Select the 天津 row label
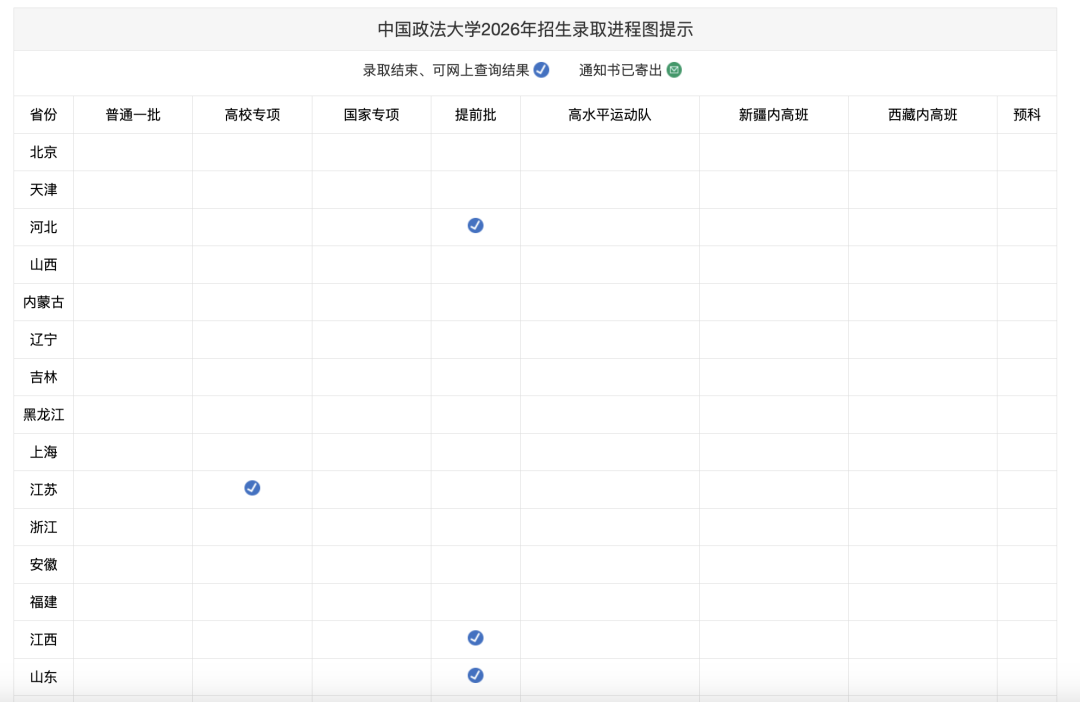This screenshot has height=702, width=1080. coord(43,189)
